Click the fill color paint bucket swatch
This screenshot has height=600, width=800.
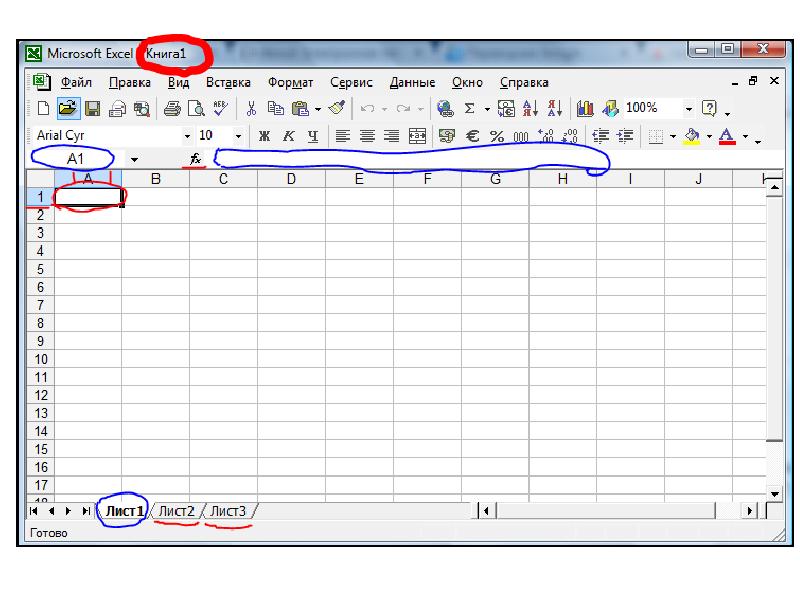pos(692,136)
